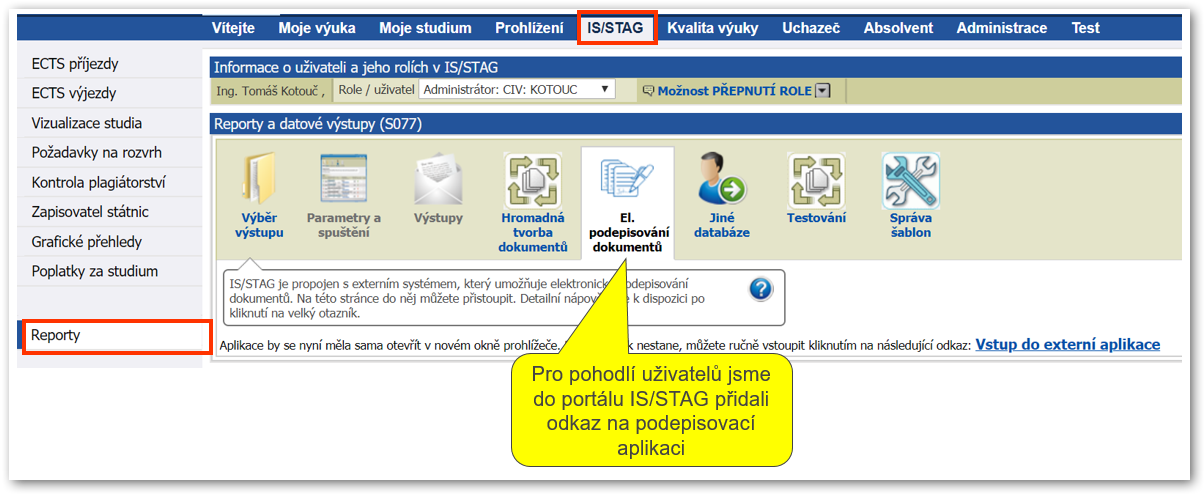This screenshot has height=494, width=1204.
Task: Select the IS/STAG menu tab
Action: 616,28
